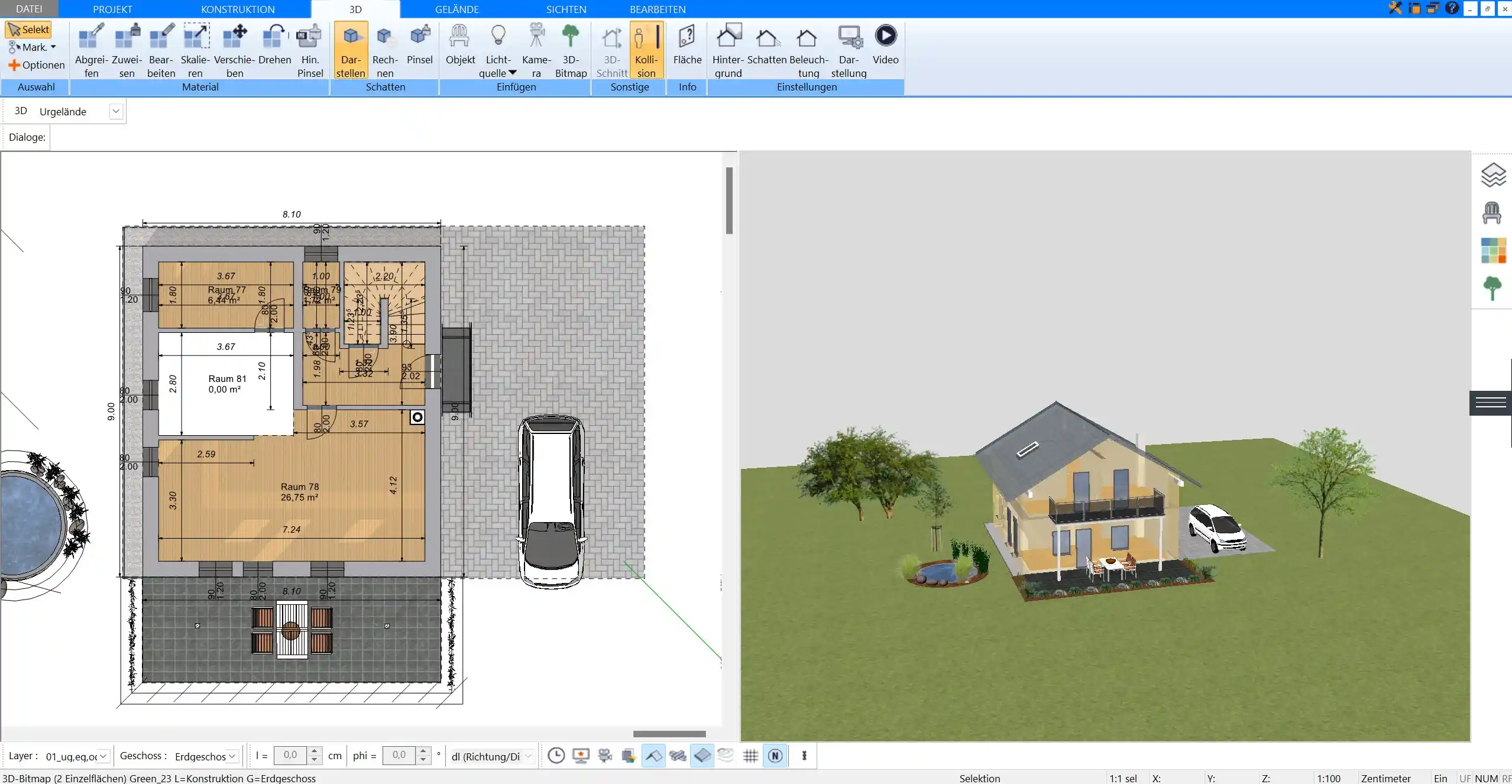Toggle the terrain contour visibility button
The height and width of the screenshot is (784, 1512).
[726, 755]
